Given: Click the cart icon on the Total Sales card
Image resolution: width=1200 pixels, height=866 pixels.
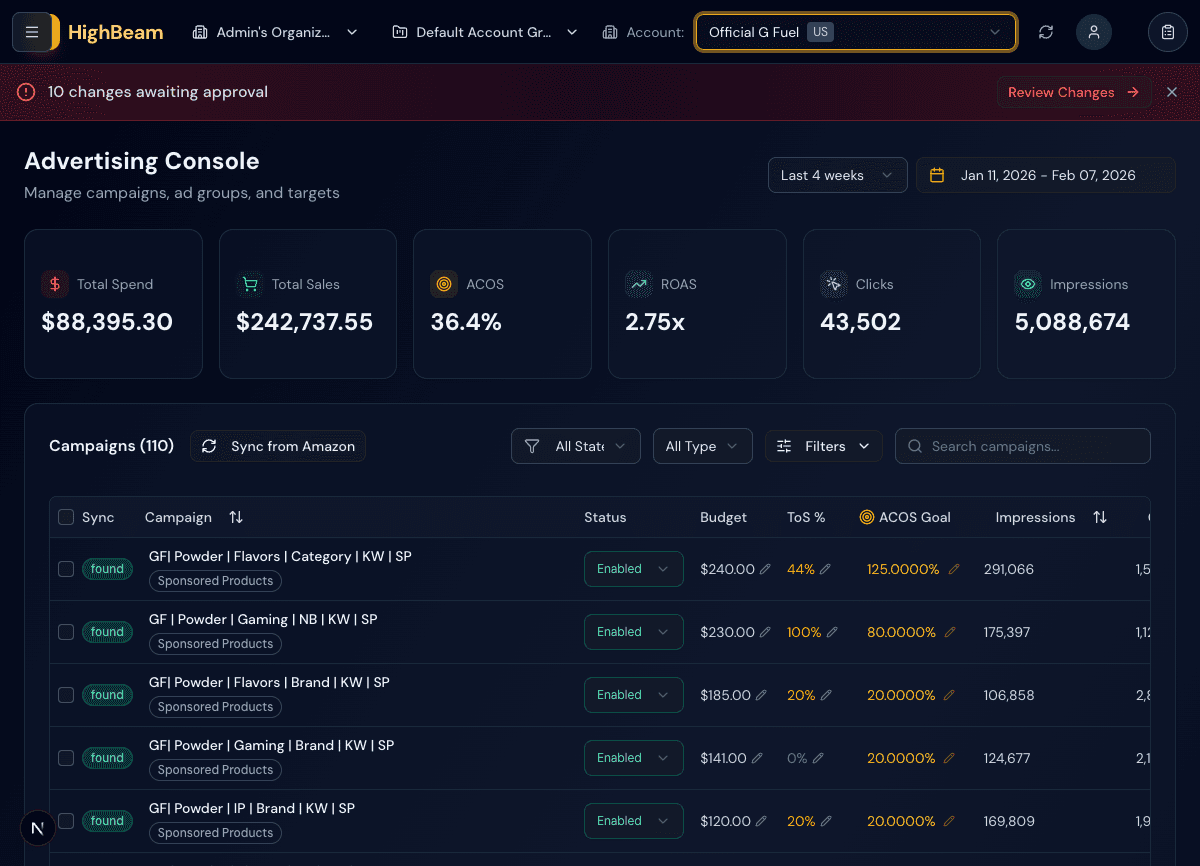Looking at the screenshot, I should pos(249,284).
